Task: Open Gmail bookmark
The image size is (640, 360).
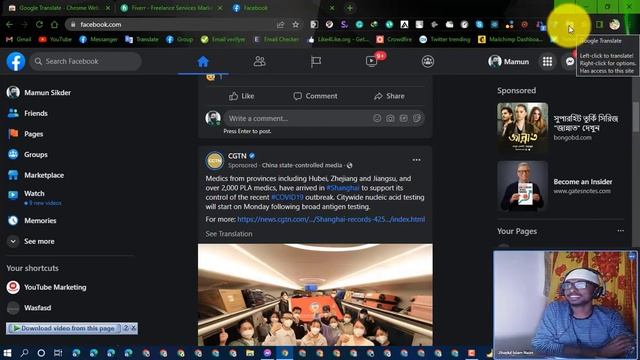Action: pyautogui.click(x=19, y=39)
